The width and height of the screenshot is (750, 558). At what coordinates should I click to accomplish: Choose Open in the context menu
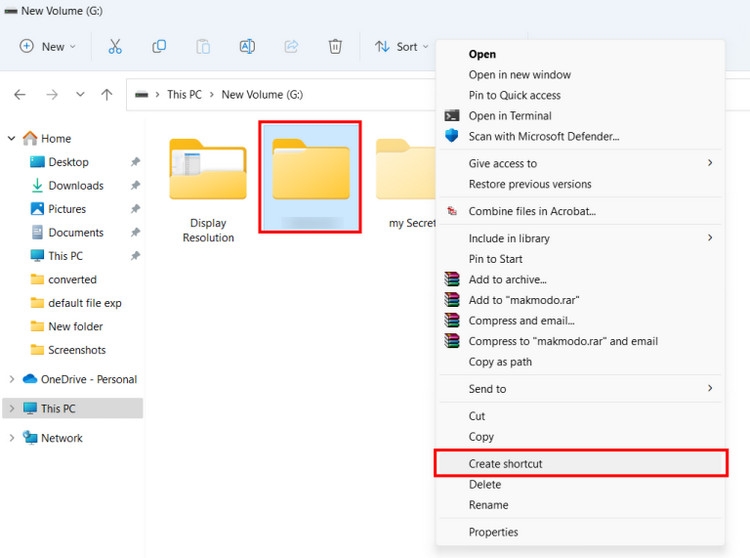[x=580, y=54]
